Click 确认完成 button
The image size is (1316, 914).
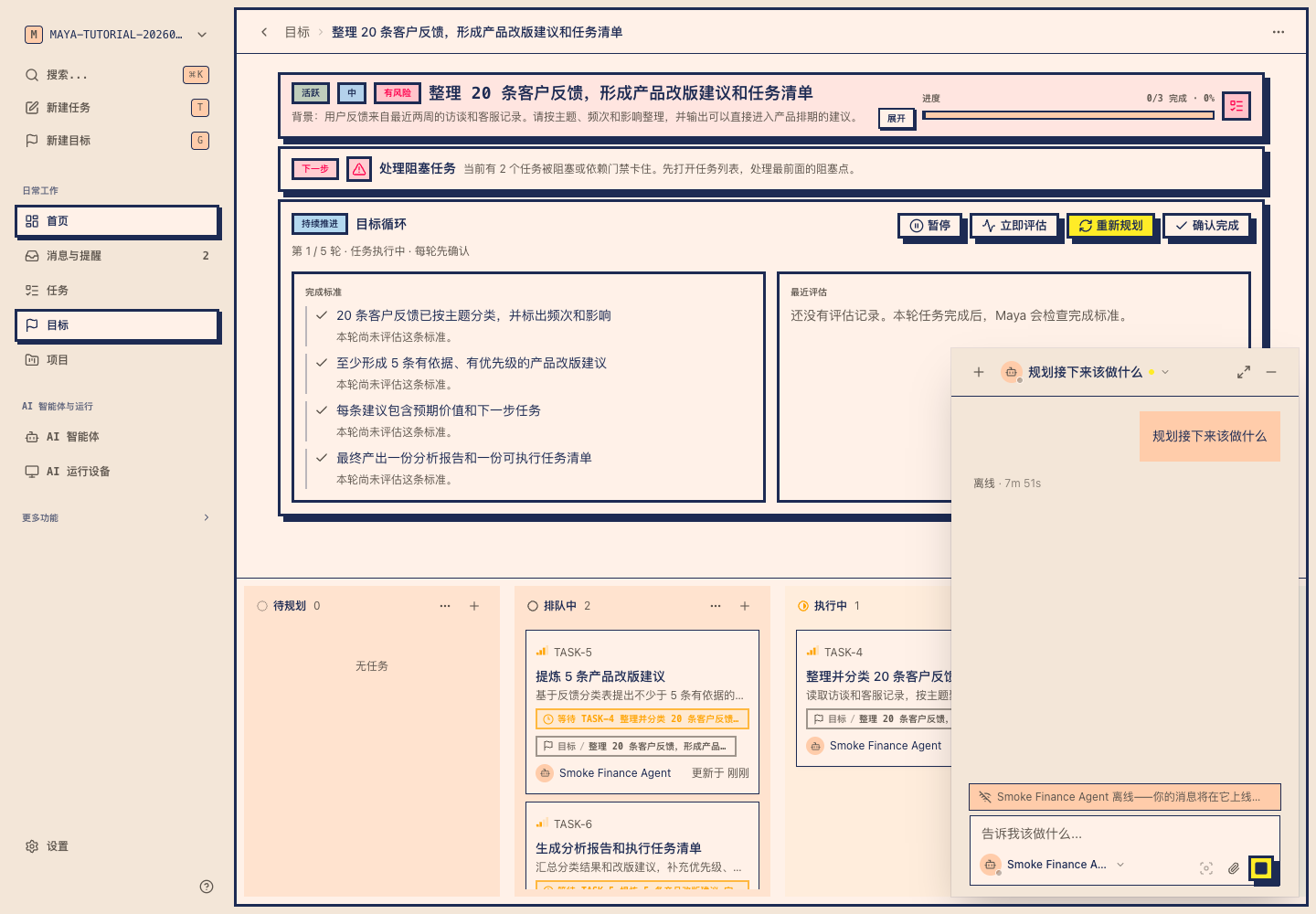click(1207, 226)
